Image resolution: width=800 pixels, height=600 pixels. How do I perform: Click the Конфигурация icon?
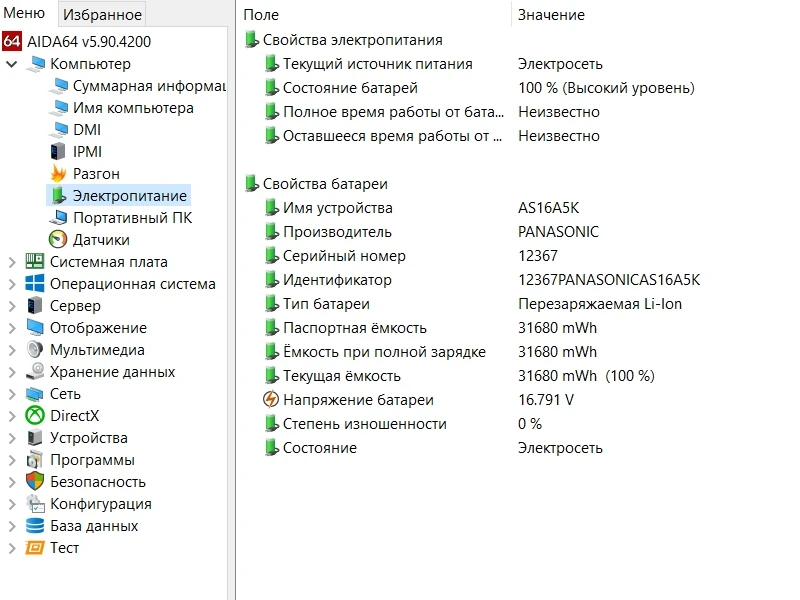pos(35,503)
